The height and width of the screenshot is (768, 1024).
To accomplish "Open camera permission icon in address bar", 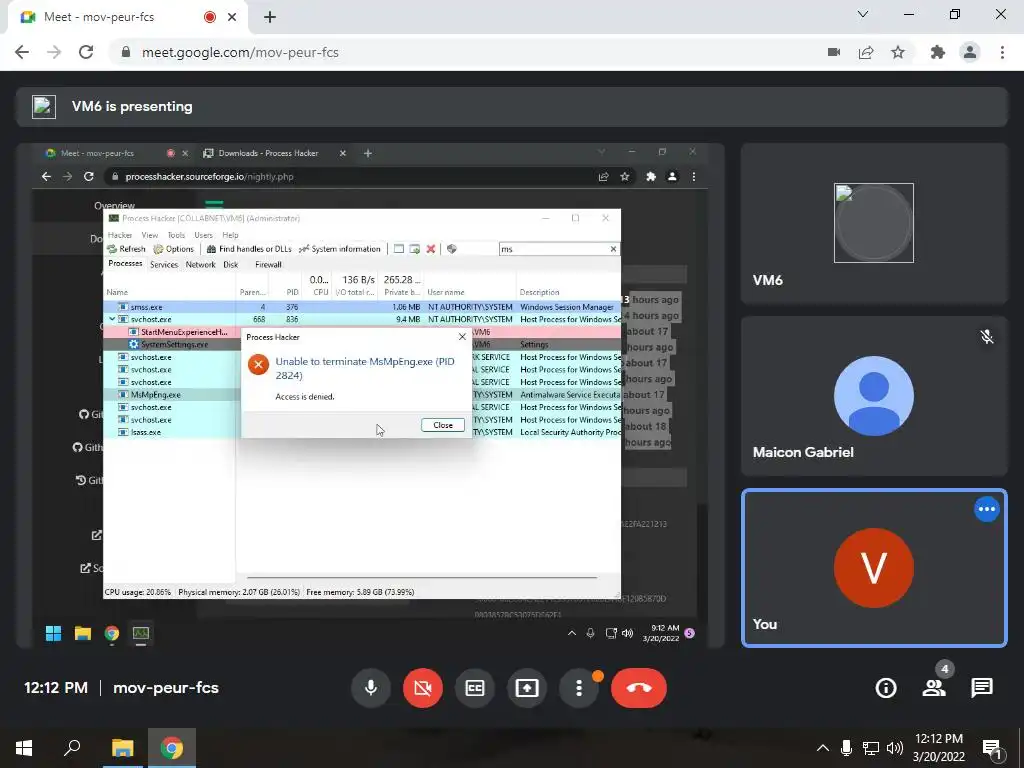I will click(834, 52).
